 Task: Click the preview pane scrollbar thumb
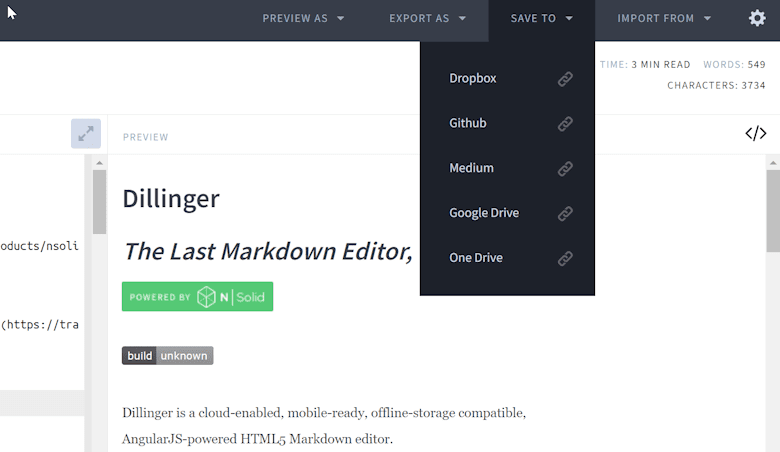773,211
